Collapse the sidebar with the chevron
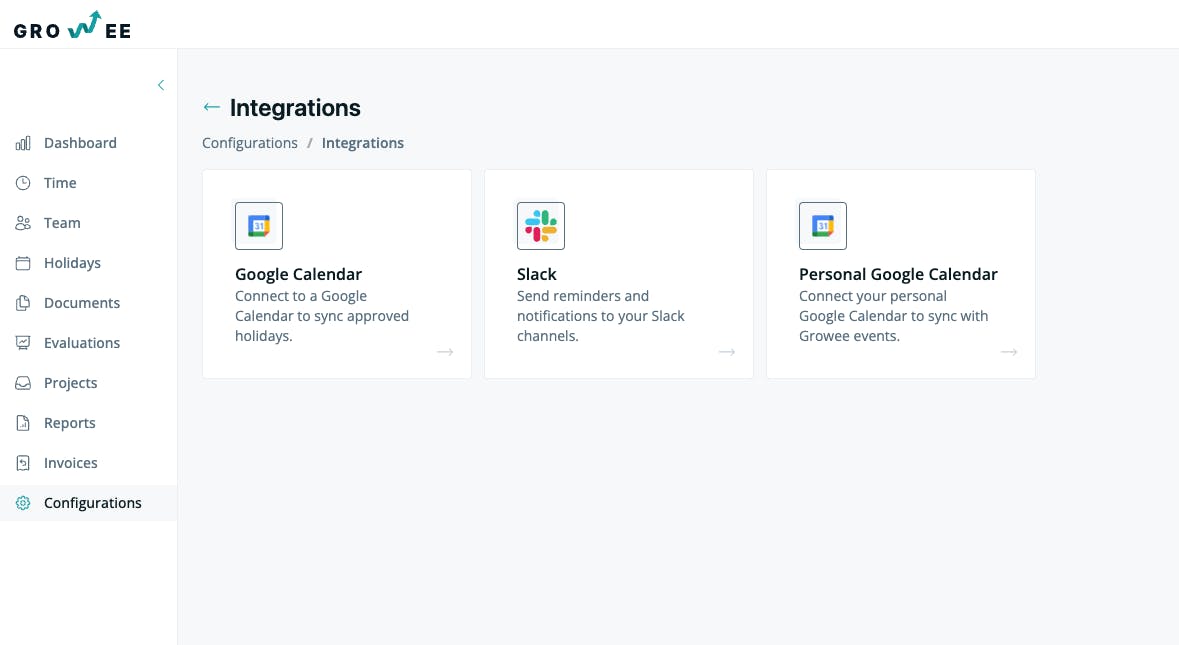 coord(161,85)
